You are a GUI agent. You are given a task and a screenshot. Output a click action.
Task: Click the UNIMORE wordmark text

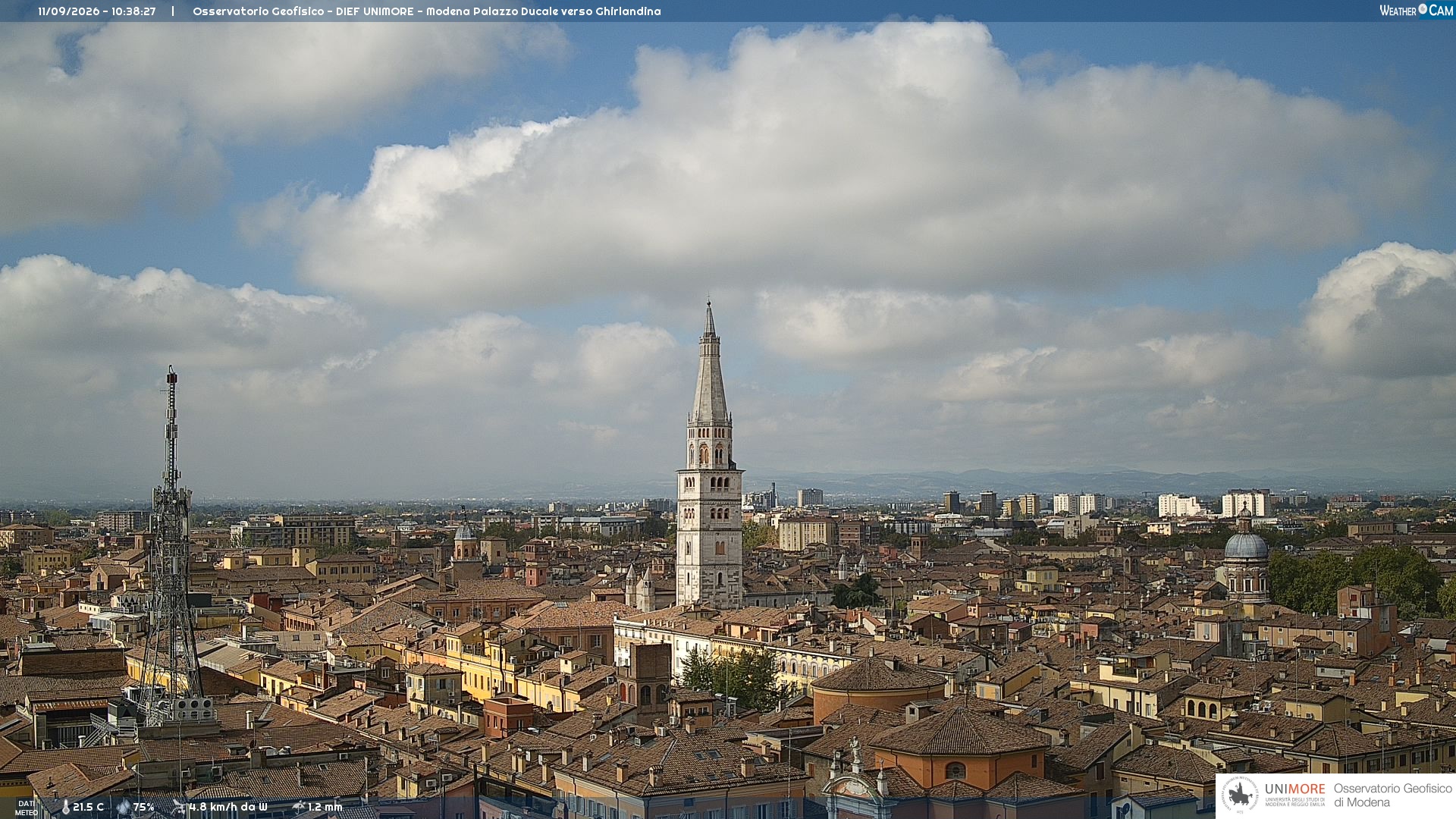point(1294,789)
